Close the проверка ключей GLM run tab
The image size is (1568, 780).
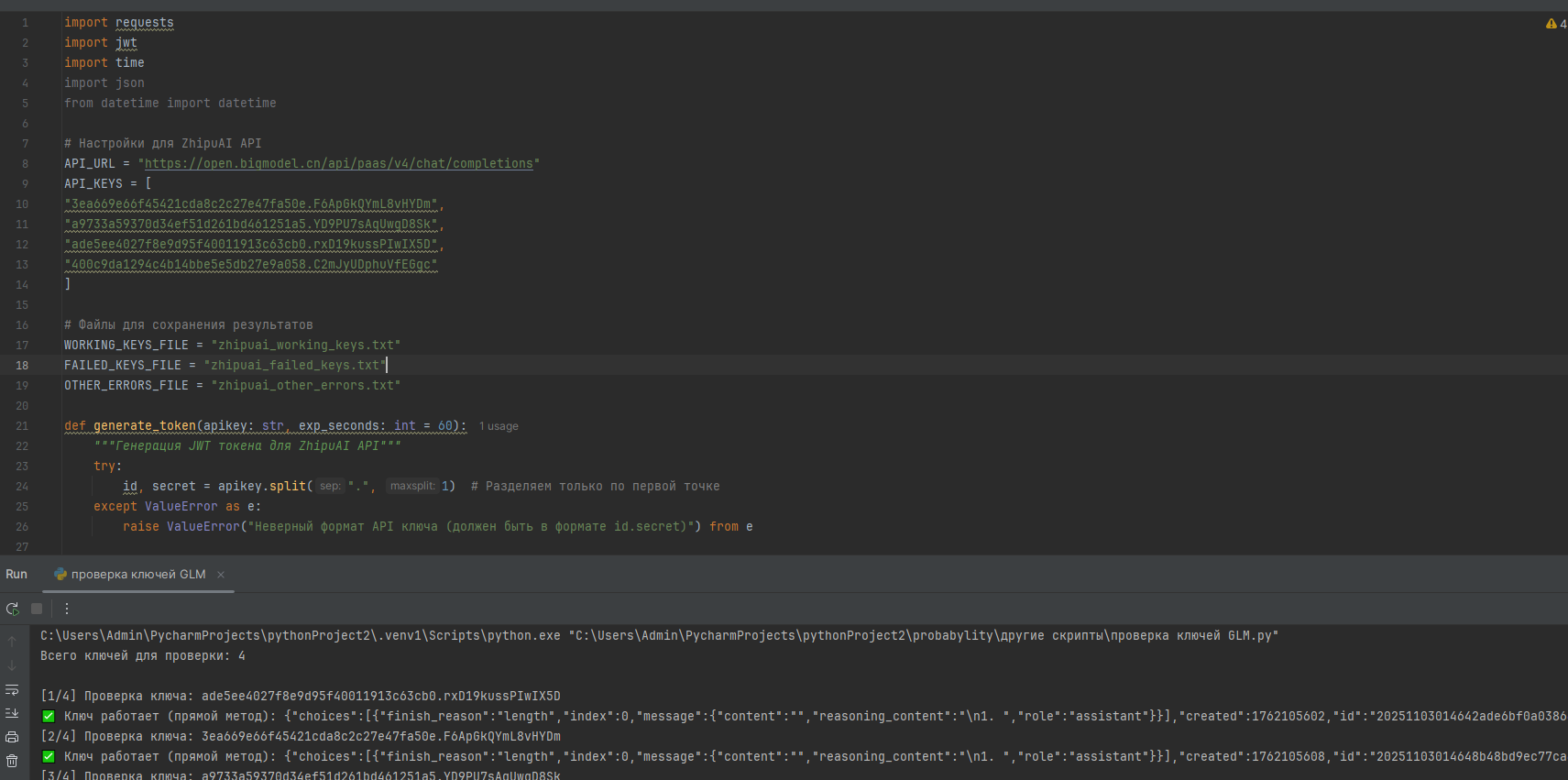pyautogui.click(x=221, y=575)
